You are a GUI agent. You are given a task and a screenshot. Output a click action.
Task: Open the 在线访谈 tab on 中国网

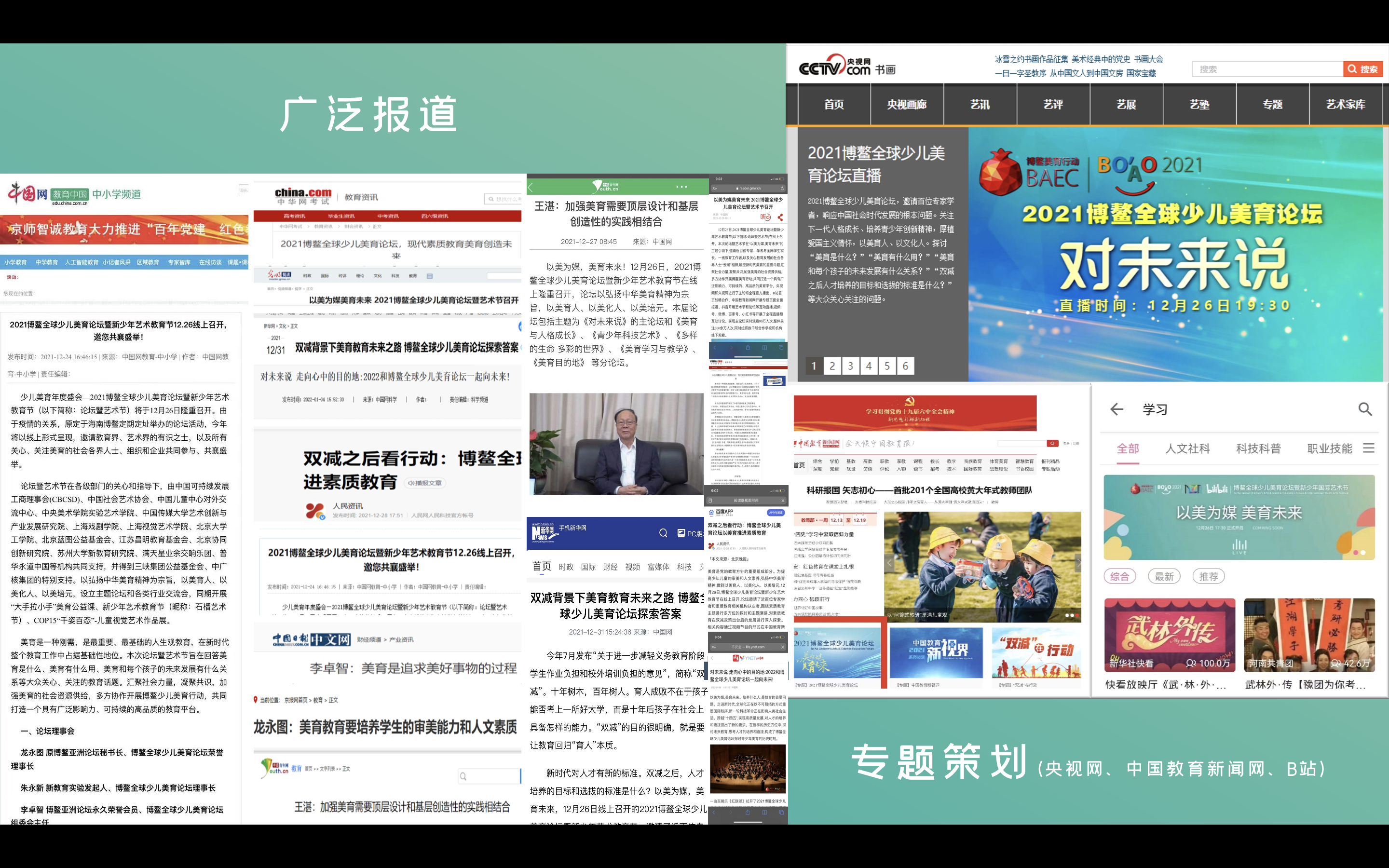[x=210, y=262]
